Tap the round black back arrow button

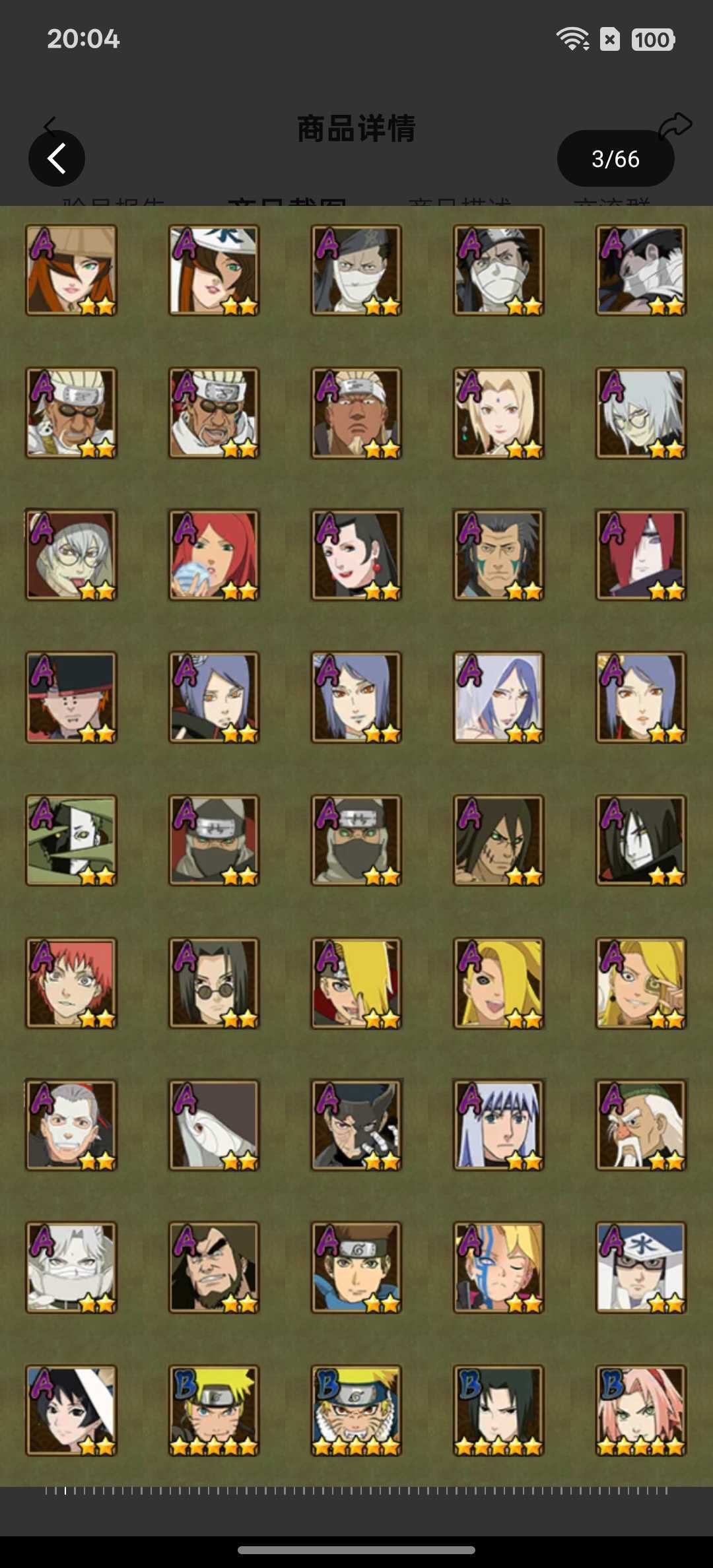tap(57, 158)
